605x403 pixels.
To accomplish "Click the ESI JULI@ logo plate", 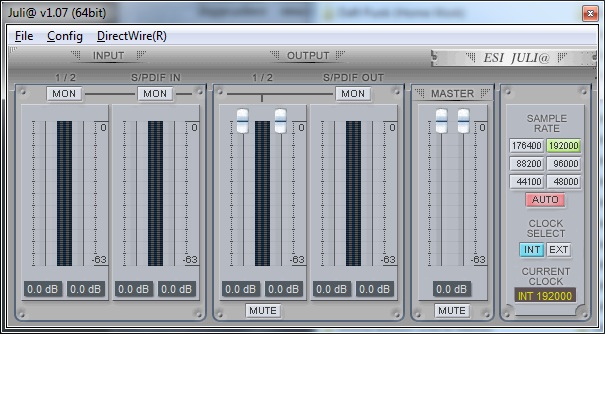I will pyautogui.click(x=514, y=58).
